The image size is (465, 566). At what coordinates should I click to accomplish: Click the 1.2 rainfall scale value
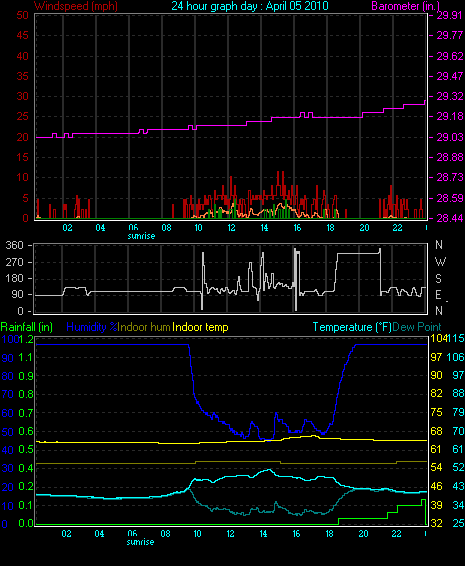pyautogui.click(x=26, y=339)
